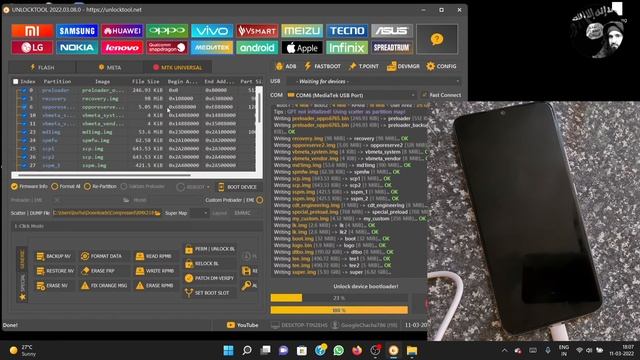
Task: Toggle the select-all Index checkbox
Action: (16, 82)
